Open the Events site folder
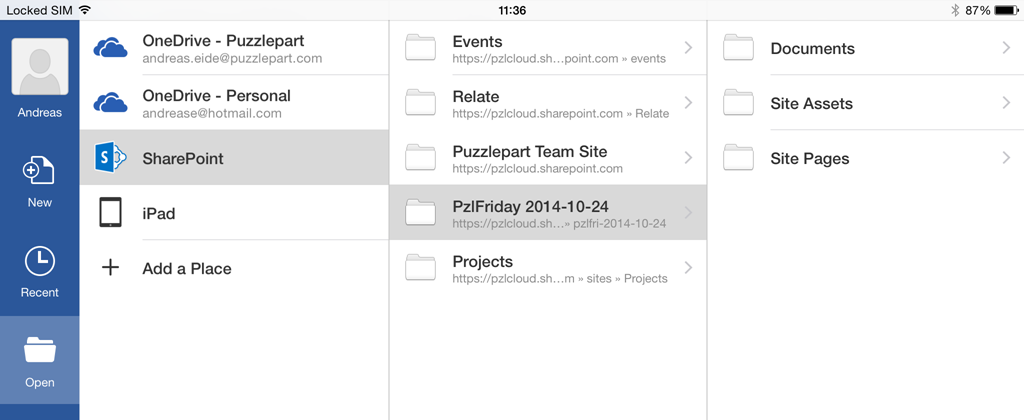Screen dimensions: 1024x420 pos(548,48)
